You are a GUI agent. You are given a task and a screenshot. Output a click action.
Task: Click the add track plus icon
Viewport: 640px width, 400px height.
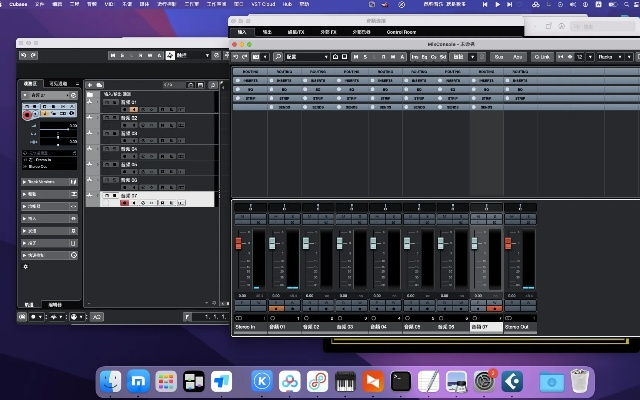[92, 84]
